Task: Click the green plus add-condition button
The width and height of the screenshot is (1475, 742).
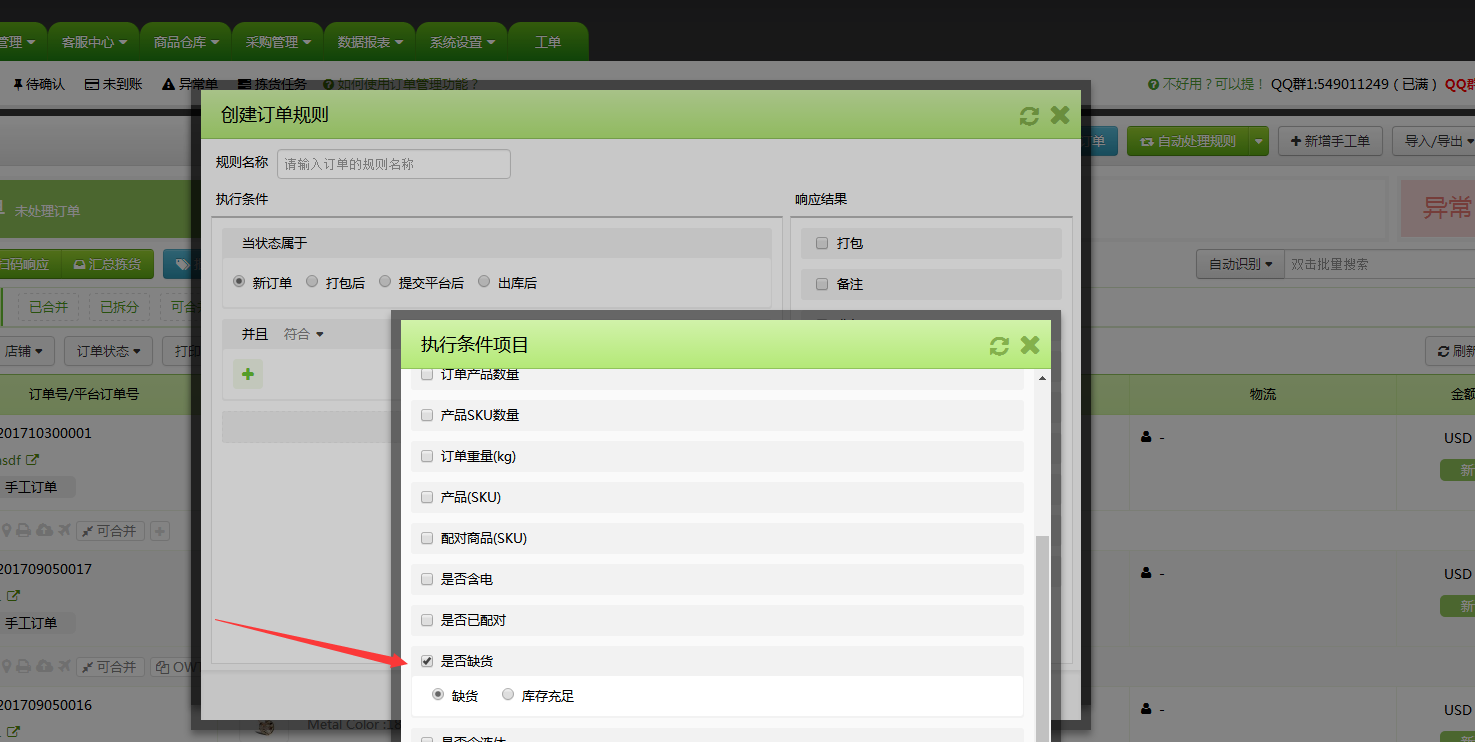Action: click(248, 375)
